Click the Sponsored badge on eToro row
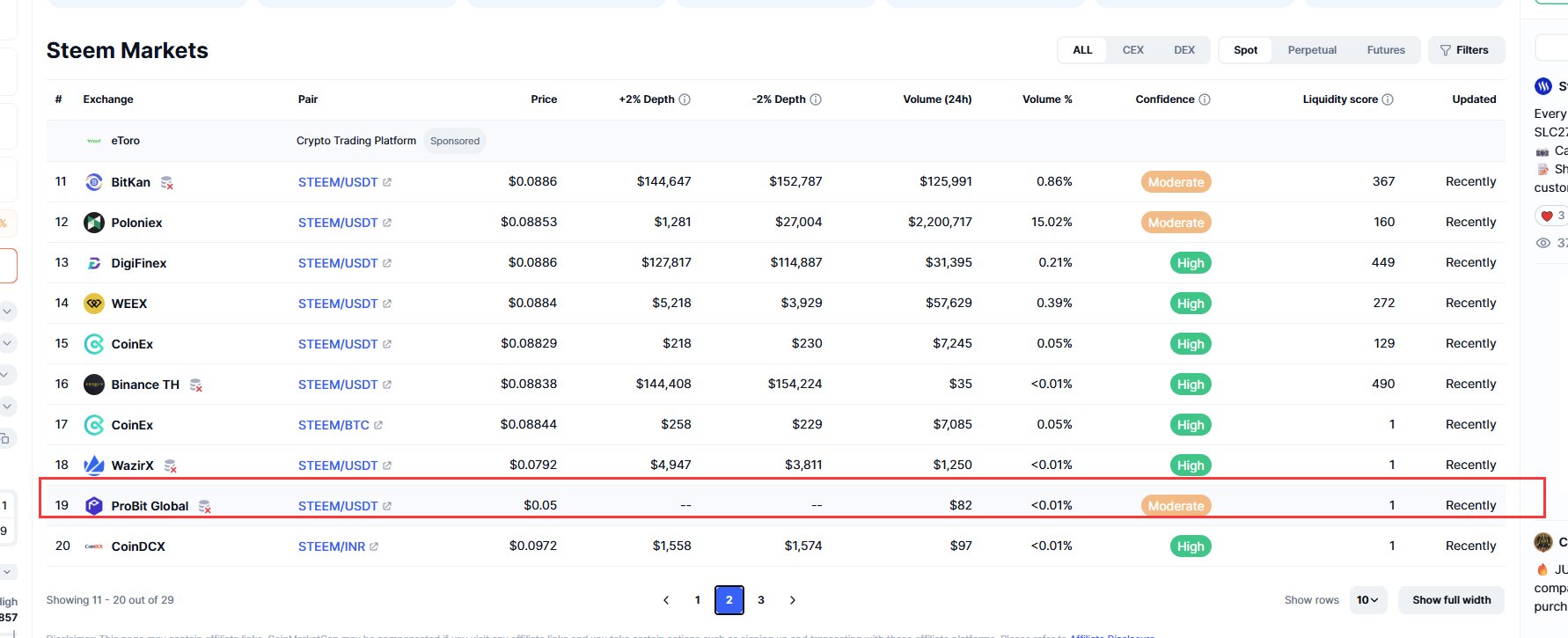 [455, 141]
